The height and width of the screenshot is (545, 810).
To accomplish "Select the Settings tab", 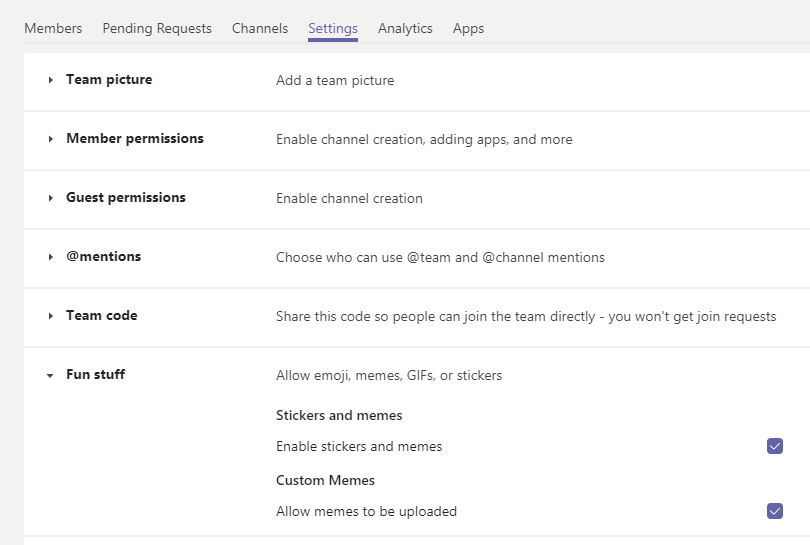I will pyautogui.click(x=333, y=28).
